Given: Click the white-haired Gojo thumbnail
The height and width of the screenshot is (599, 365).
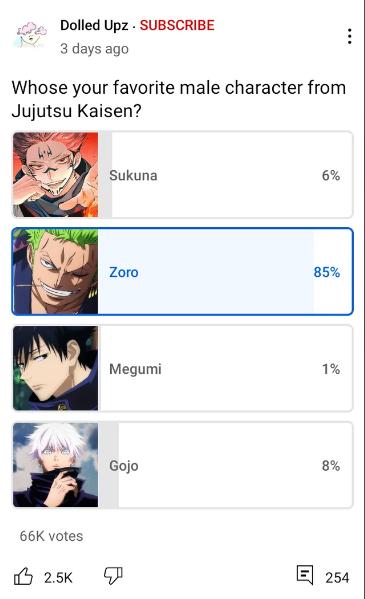Looking at the screenshot, I should point(55,465).
